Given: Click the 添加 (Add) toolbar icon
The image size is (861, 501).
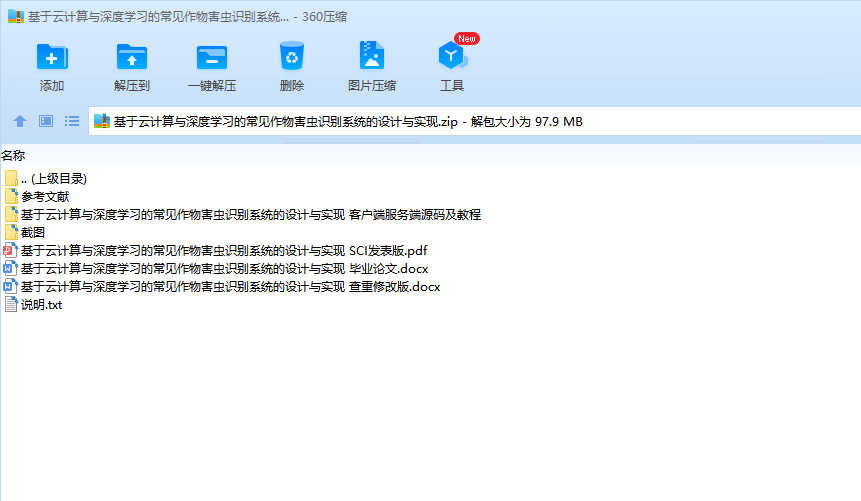Looking at the screenshot, I should pyautogui.click(x=52, y=57).
